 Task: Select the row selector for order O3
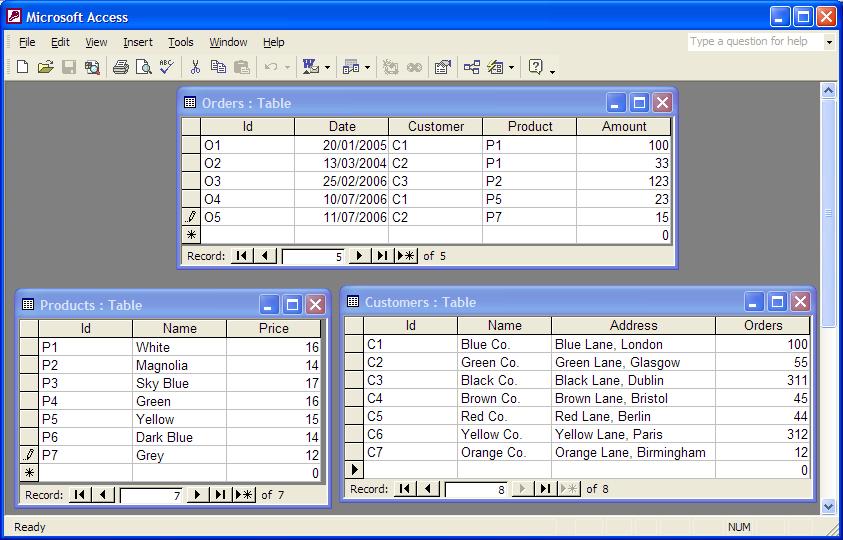click(190, 181)
